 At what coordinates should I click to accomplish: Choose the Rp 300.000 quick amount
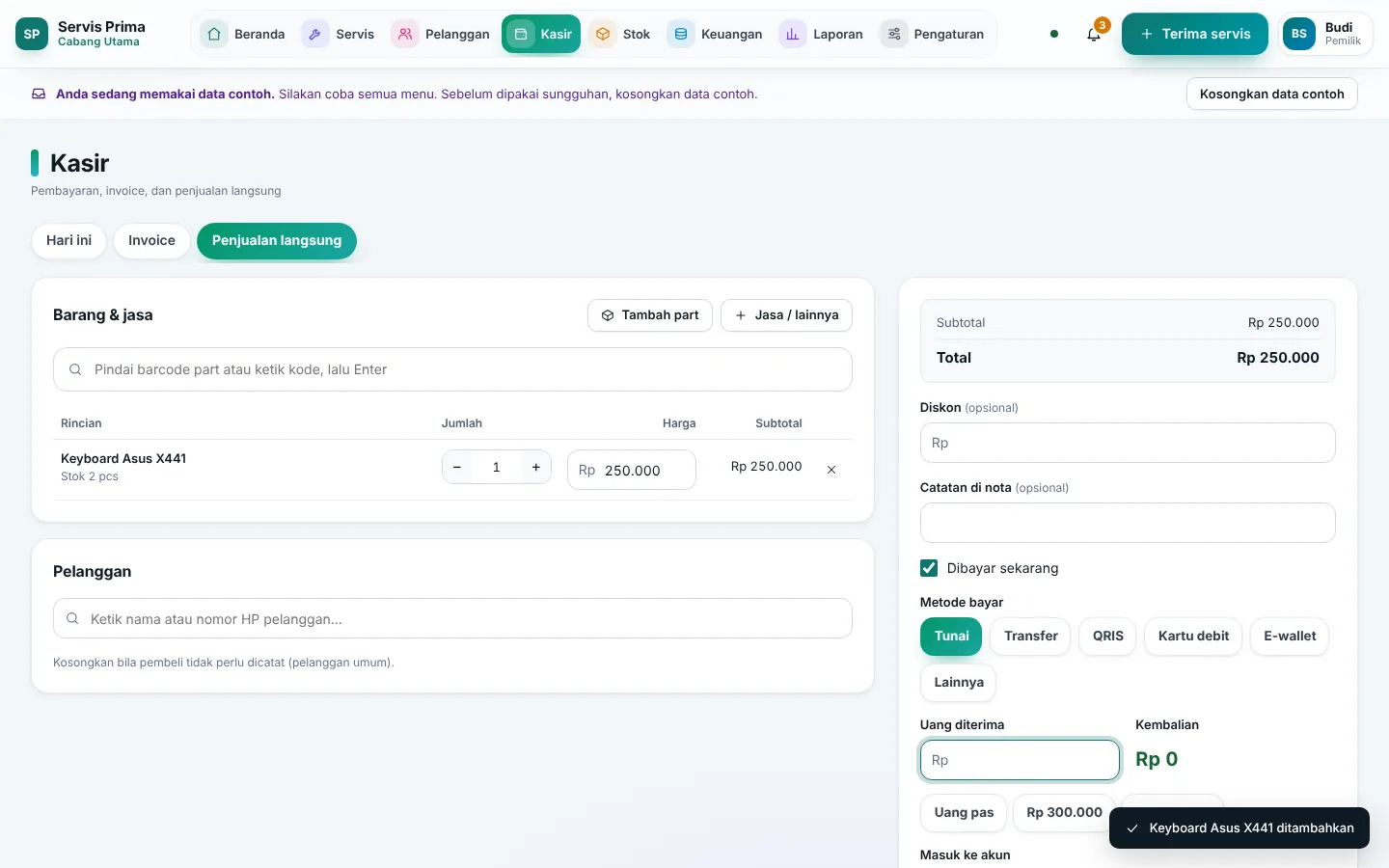(1064, 813)
